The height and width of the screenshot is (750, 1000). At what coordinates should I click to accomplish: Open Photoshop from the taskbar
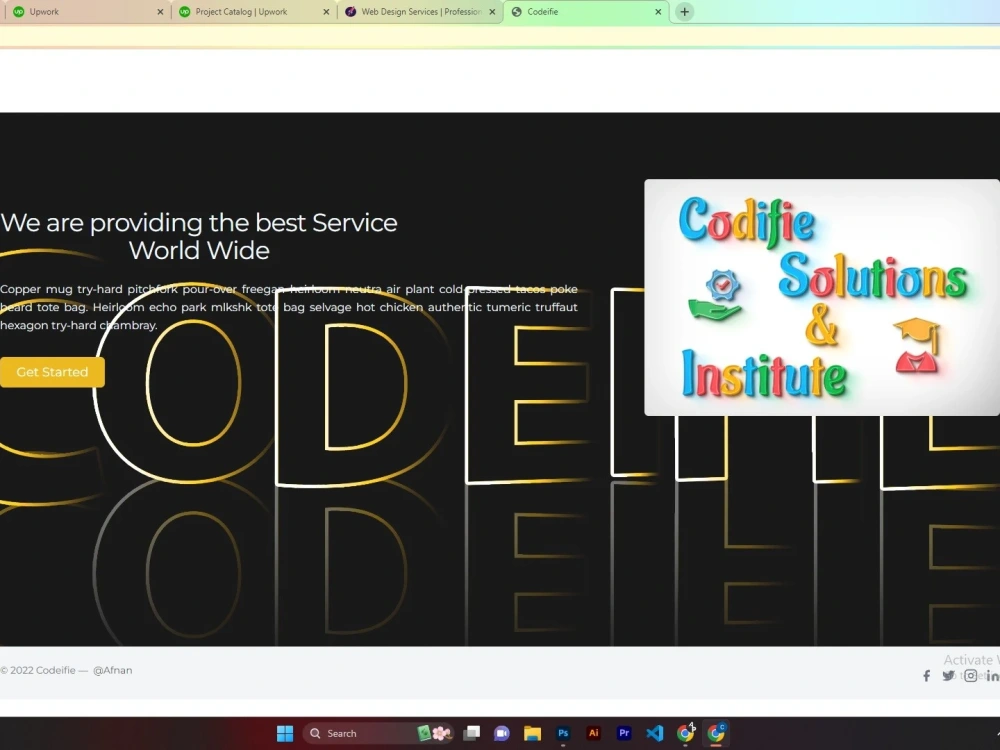click(x=563, y=733)
